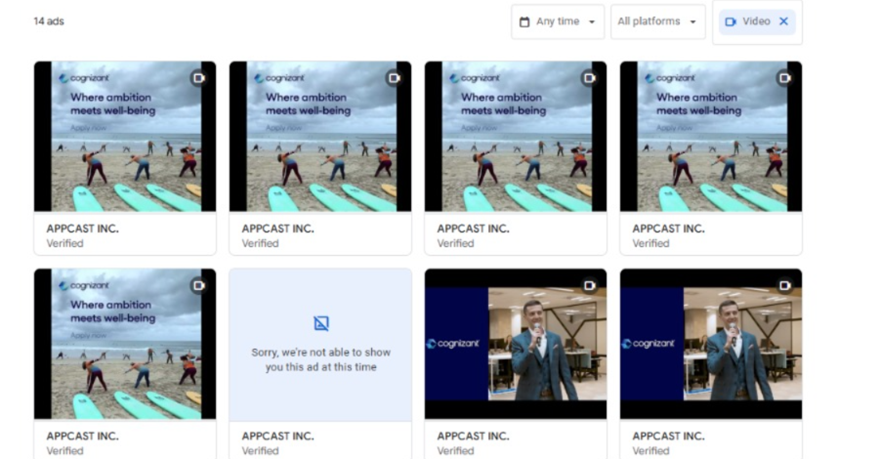Click APPCAST INC. under the fourth top-row ad
Screen dimensions: 880x459
[668, 229]
